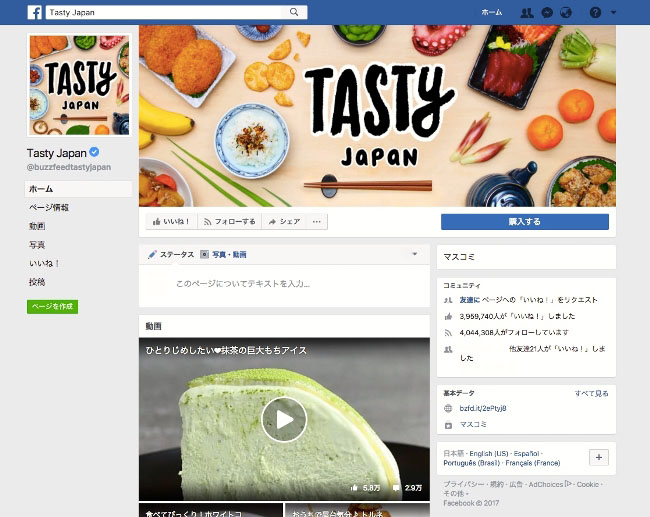650x517 pixels.
Task: Click the いいね！ like button under cover
Action: tap(171, 221)
